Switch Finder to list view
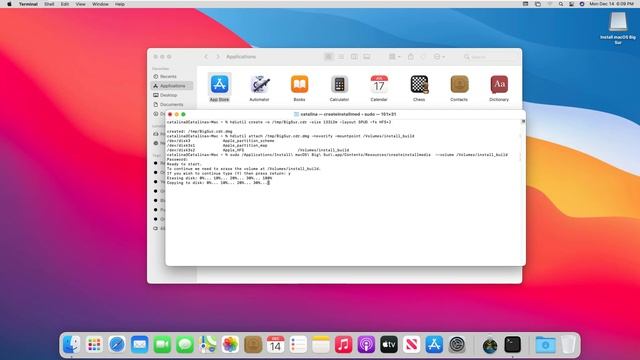 pyautogui.click(x=341, y=57)
